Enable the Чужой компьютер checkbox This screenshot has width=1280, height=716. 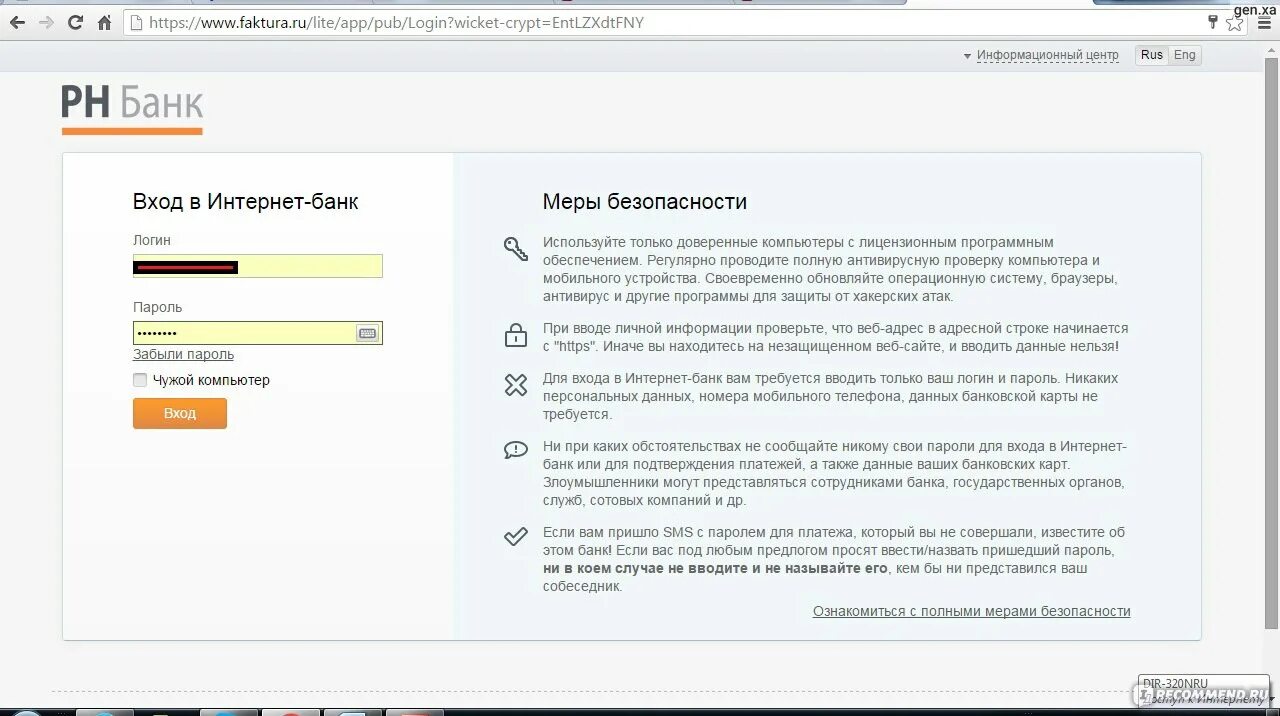140,380
